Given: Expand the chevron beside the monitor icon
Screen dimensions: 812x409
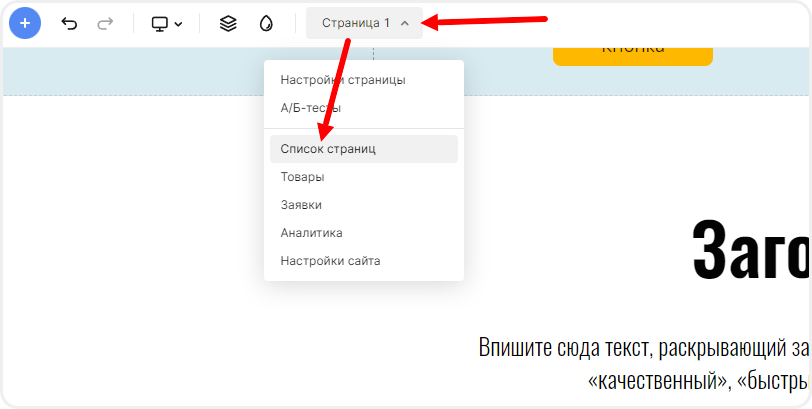Looking at the screenshot, I should [179, 24].
